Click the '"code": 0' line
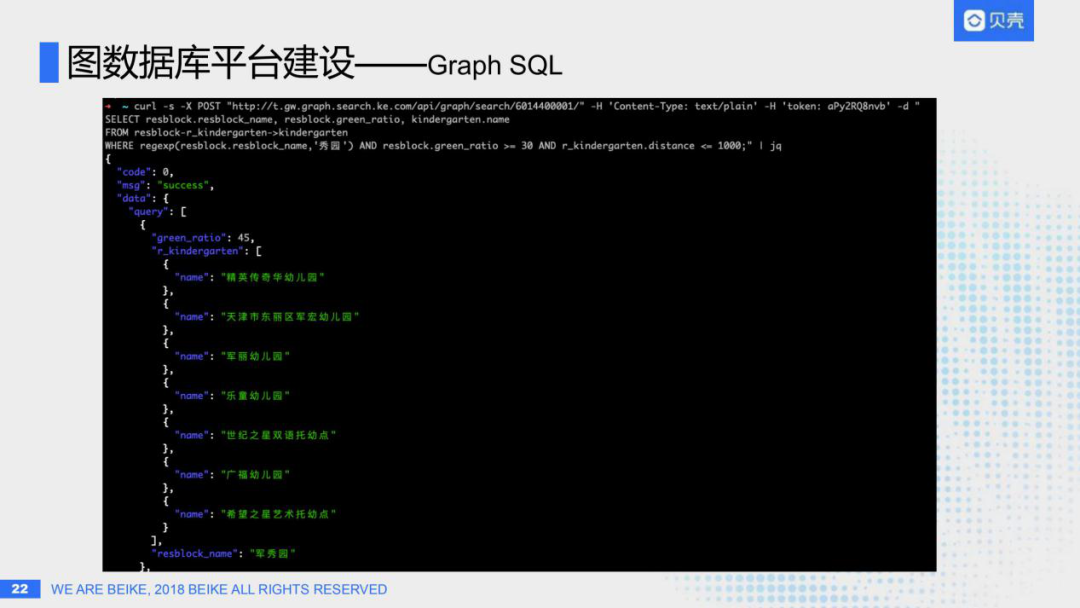Screen dimensions: 1080x608 click(145, 172)
